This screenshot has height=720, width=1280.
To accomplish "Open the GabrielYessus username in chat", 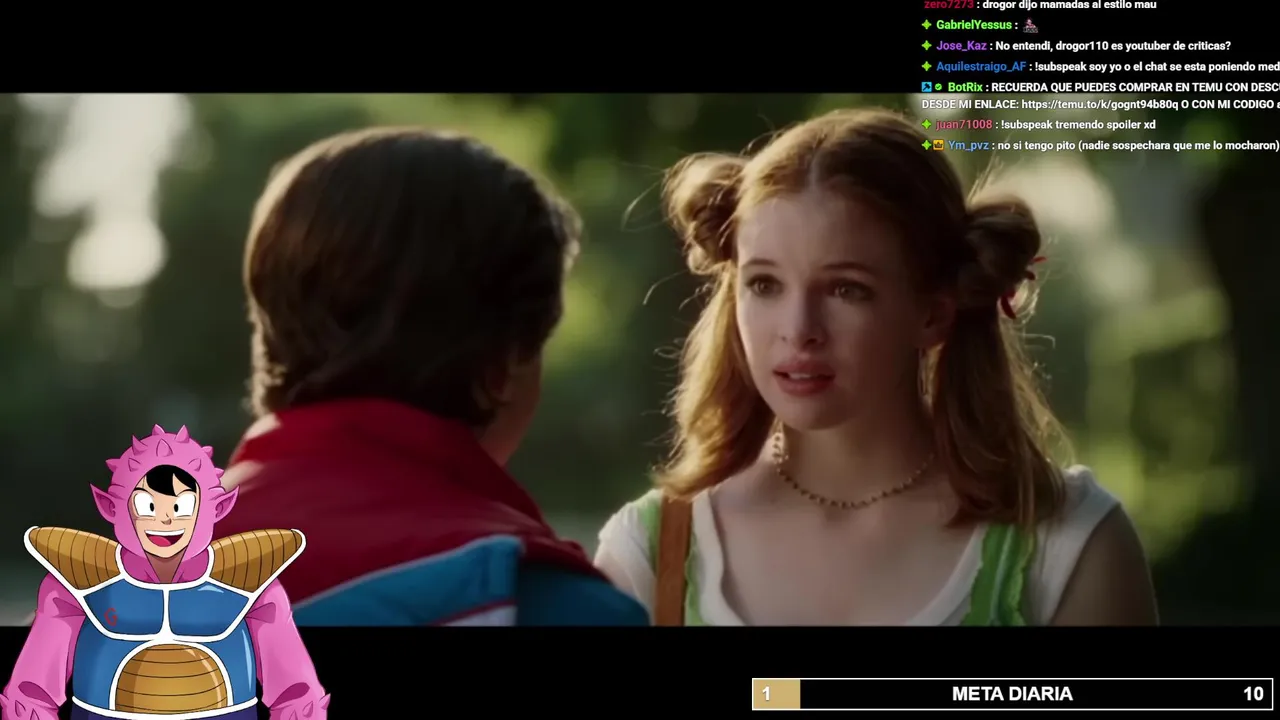I will (x=975, y=25).
